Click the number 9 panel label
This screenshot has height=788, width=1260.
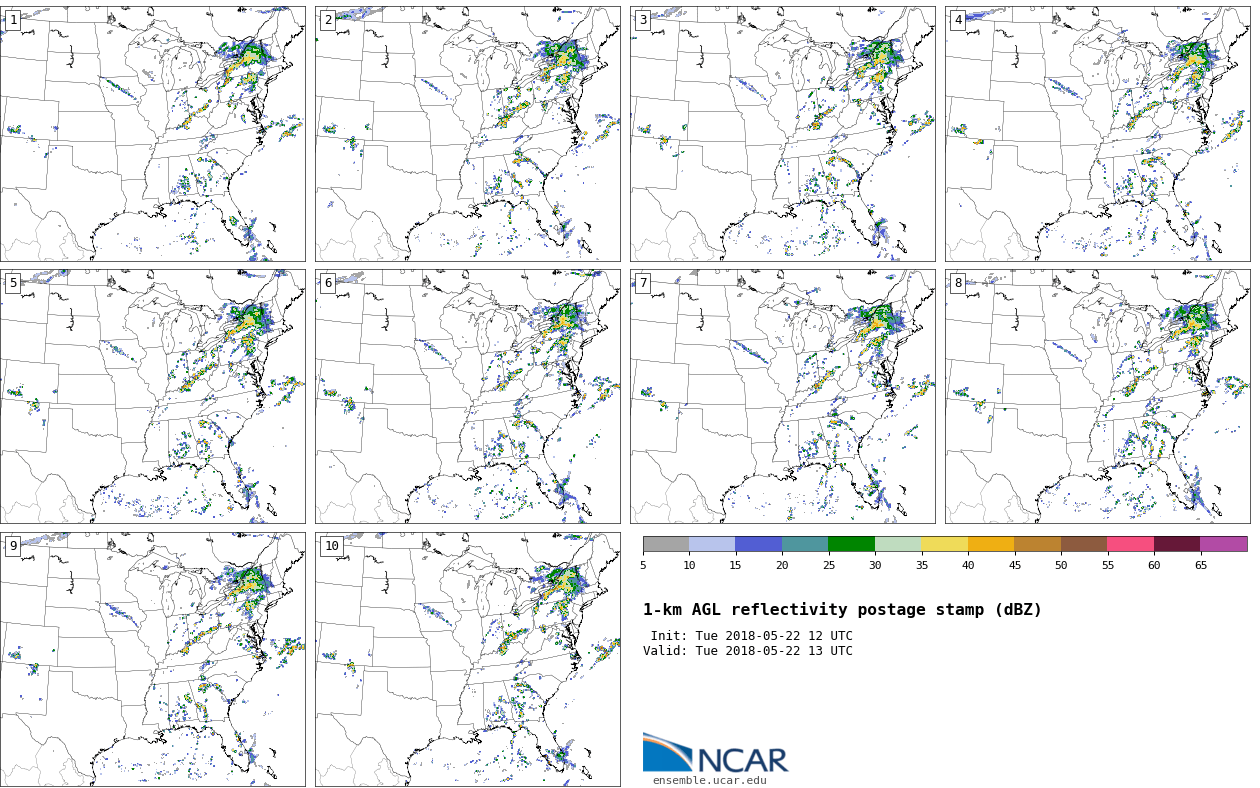click(x=13, y=546)
